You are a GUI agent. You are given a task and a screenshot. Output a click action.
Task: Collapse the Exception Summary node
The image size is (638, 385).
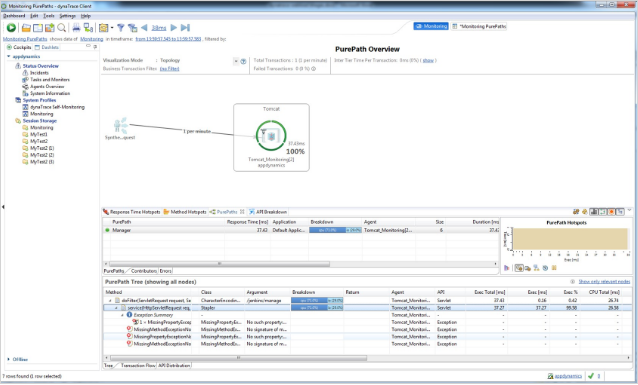point(122,315)
